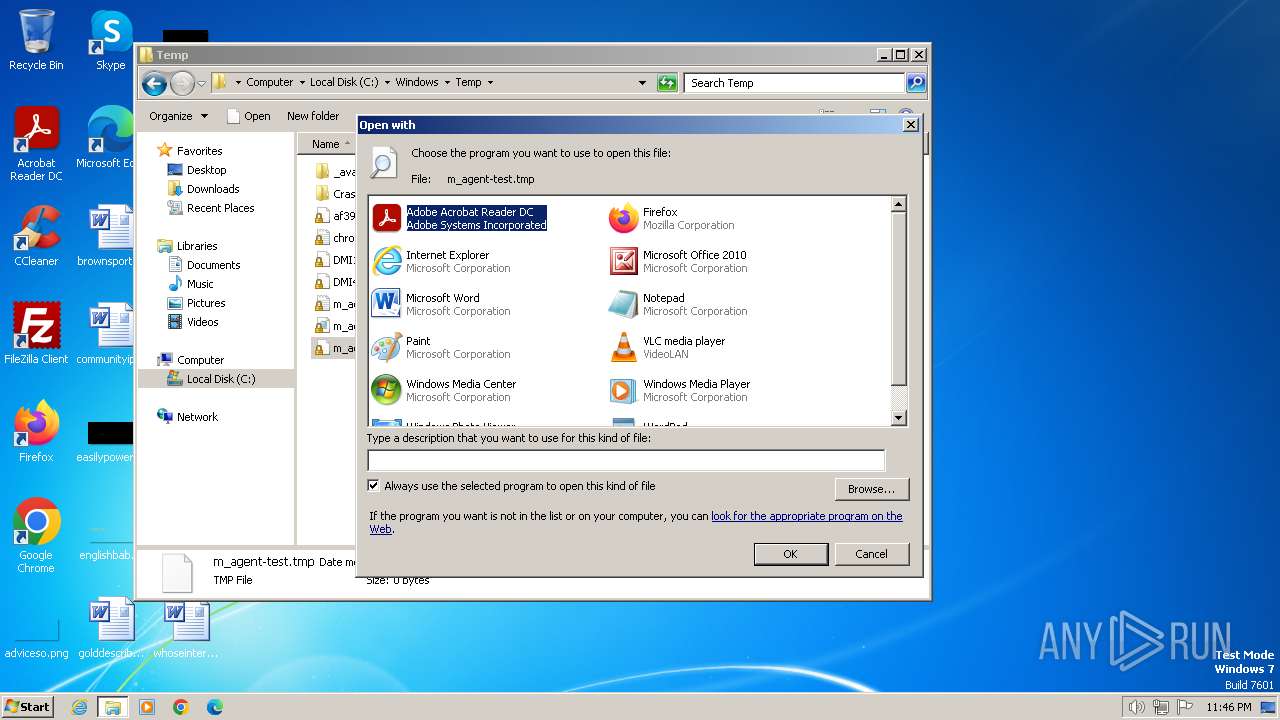The width and height of the screenshot is (1280, 720).
Task: Select Music library
Action: [x=200, y=284]
